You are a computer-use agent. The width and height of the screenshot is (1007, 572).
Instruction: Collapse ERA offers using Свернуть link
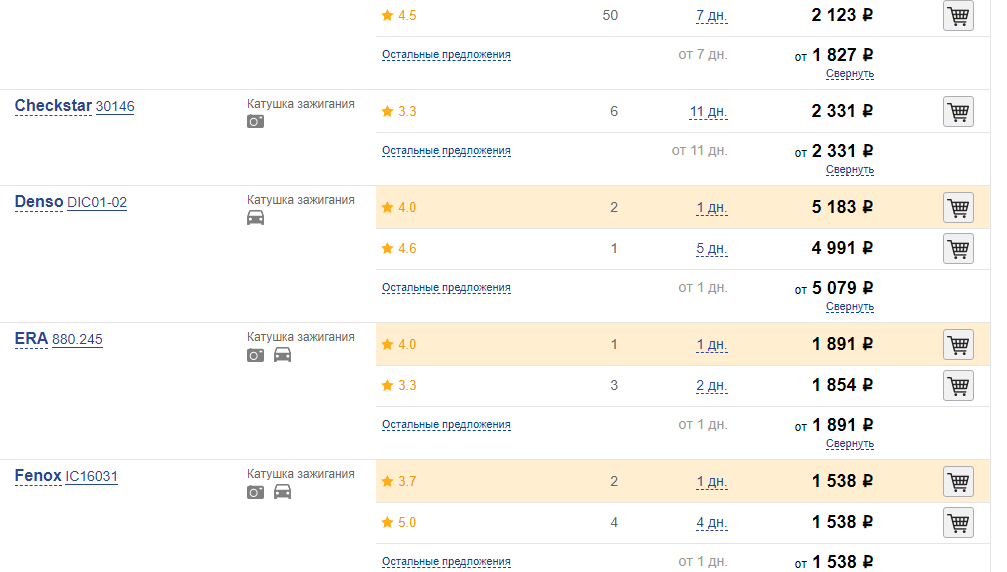coord(850,443)
